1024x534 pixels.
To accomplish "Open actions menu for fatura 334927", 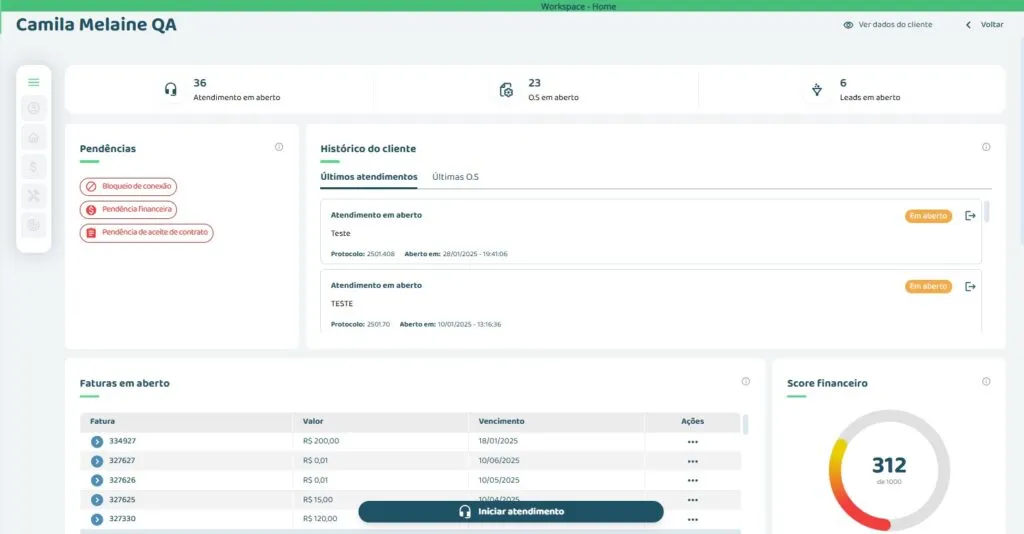I will point(692,442).
